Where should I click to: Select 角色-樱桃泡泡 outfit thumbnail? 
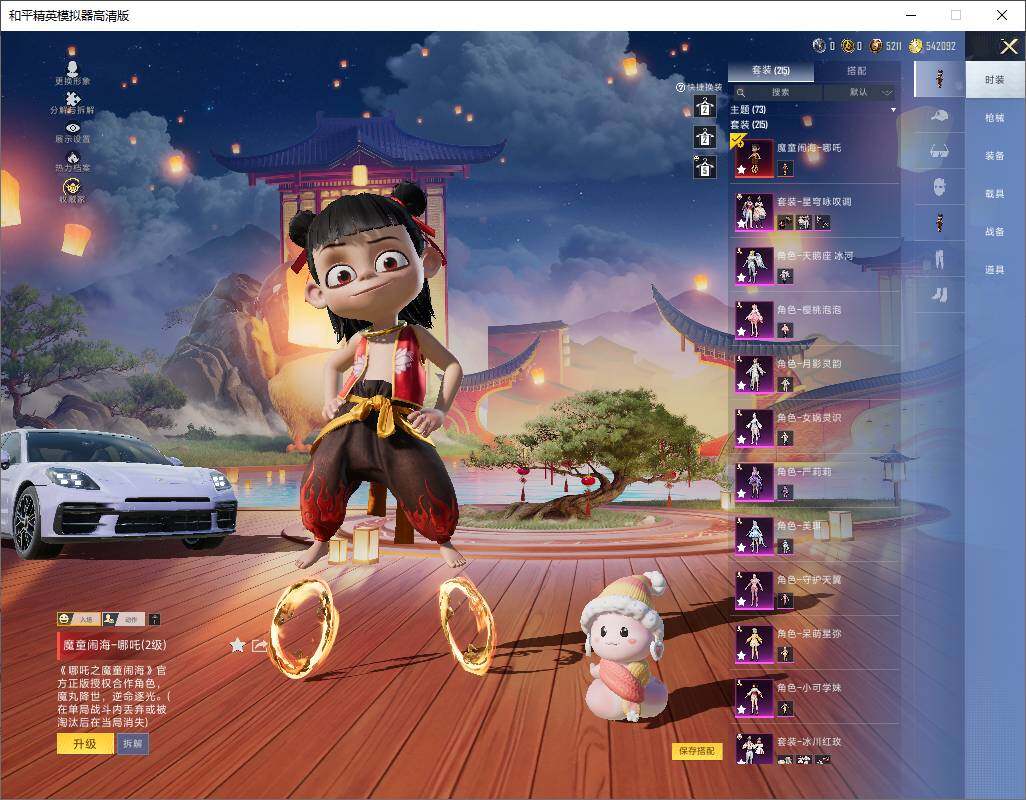tap(754, 320)
